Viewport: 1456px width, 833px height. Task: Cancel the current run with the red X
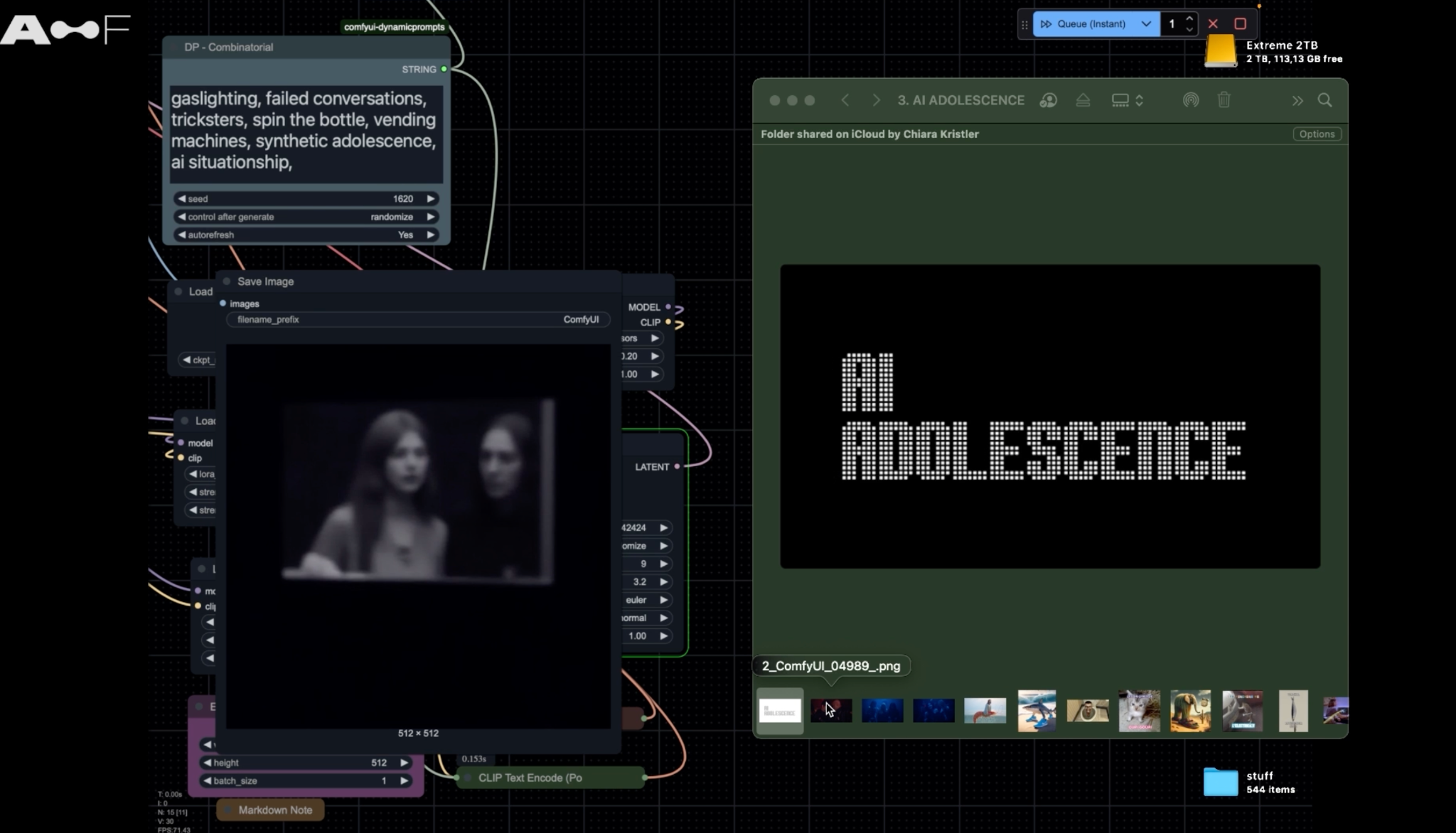1213,24
